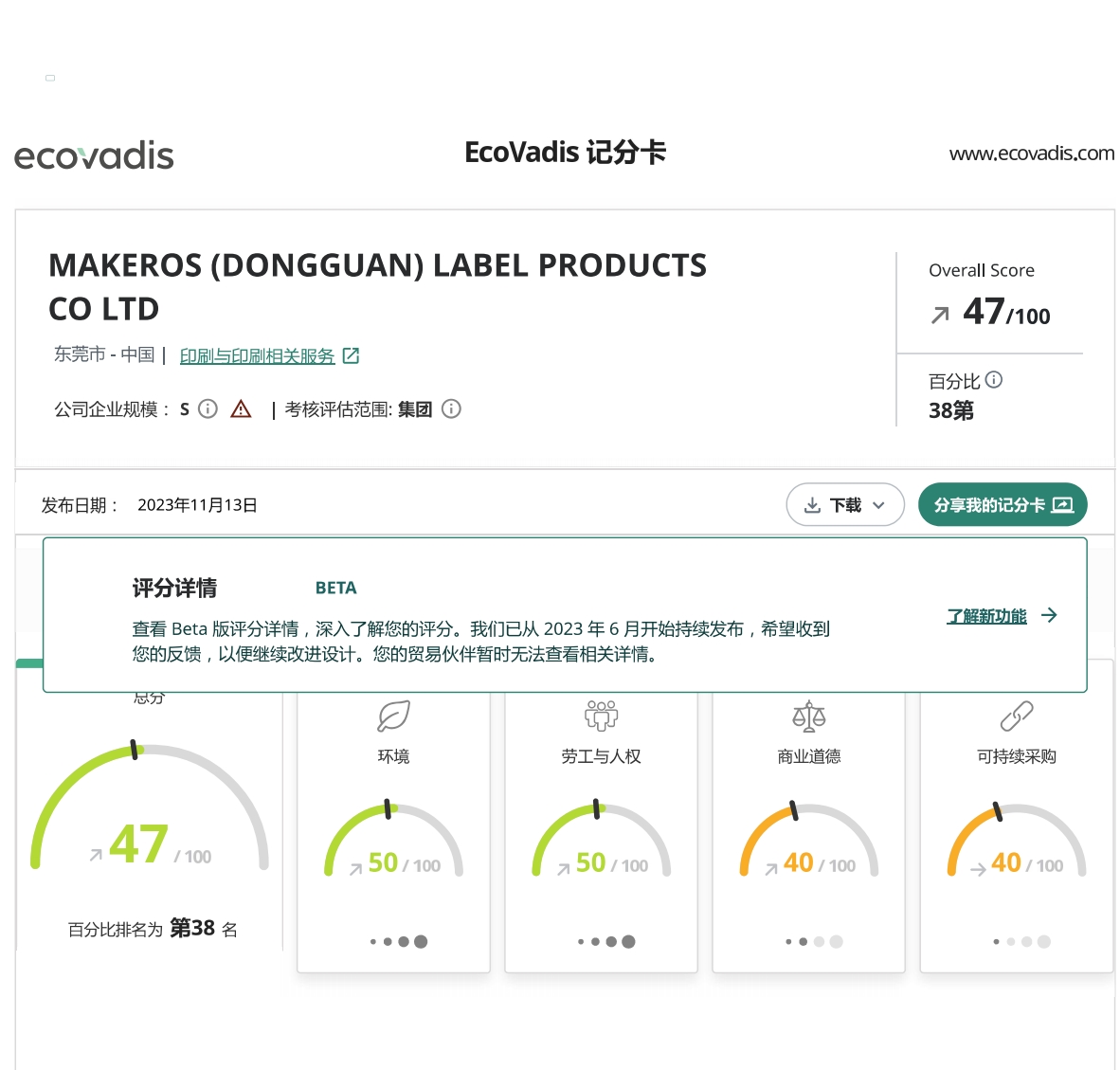Screen dimensions: 1120x1070
Task: Click the environment leaf icon
Action: 393,716
